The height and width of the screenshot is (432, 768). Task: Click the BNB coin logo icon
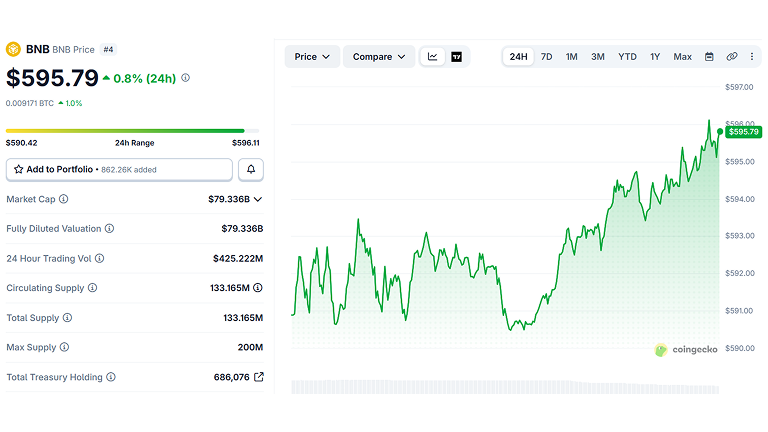pyautogui.click(x=13, y=49)
